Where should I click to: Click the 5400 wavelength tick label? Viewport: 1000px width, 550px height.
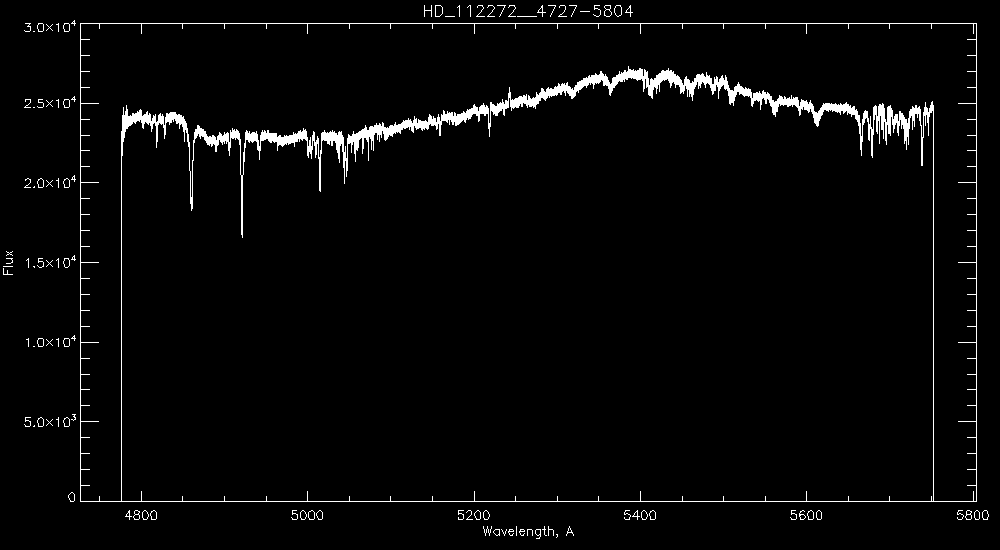tap(640, 515)
